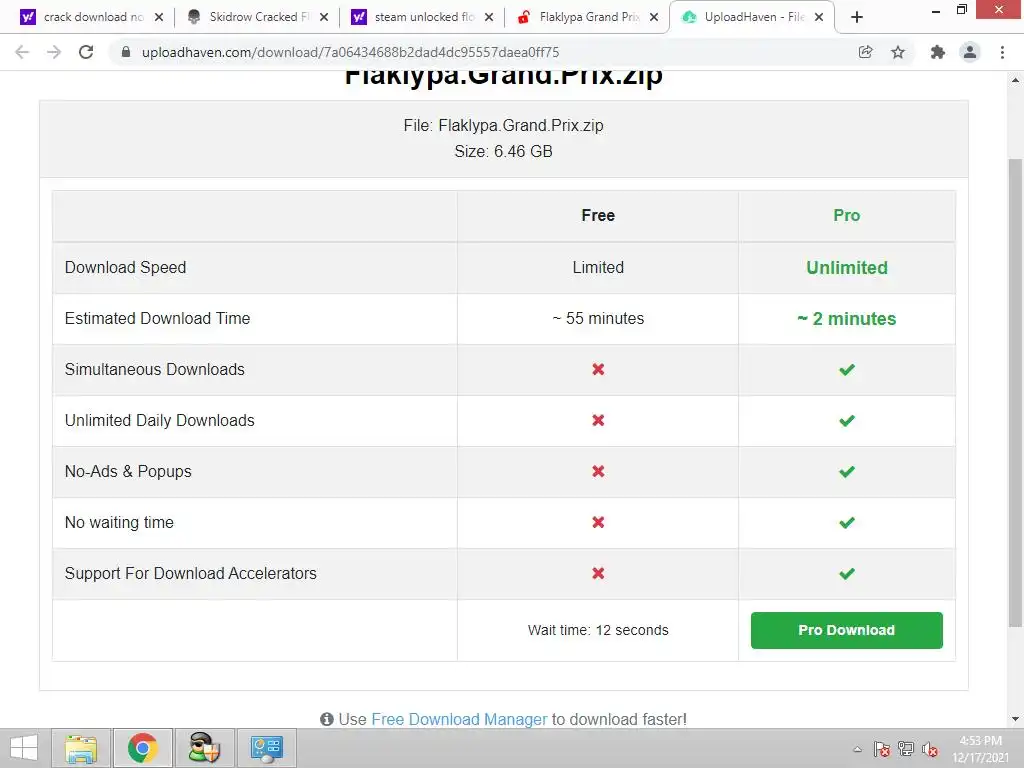Click the green check for No-Ads & Popups
This screenshot has height=768, width=1024.
(x=847, y=472)
